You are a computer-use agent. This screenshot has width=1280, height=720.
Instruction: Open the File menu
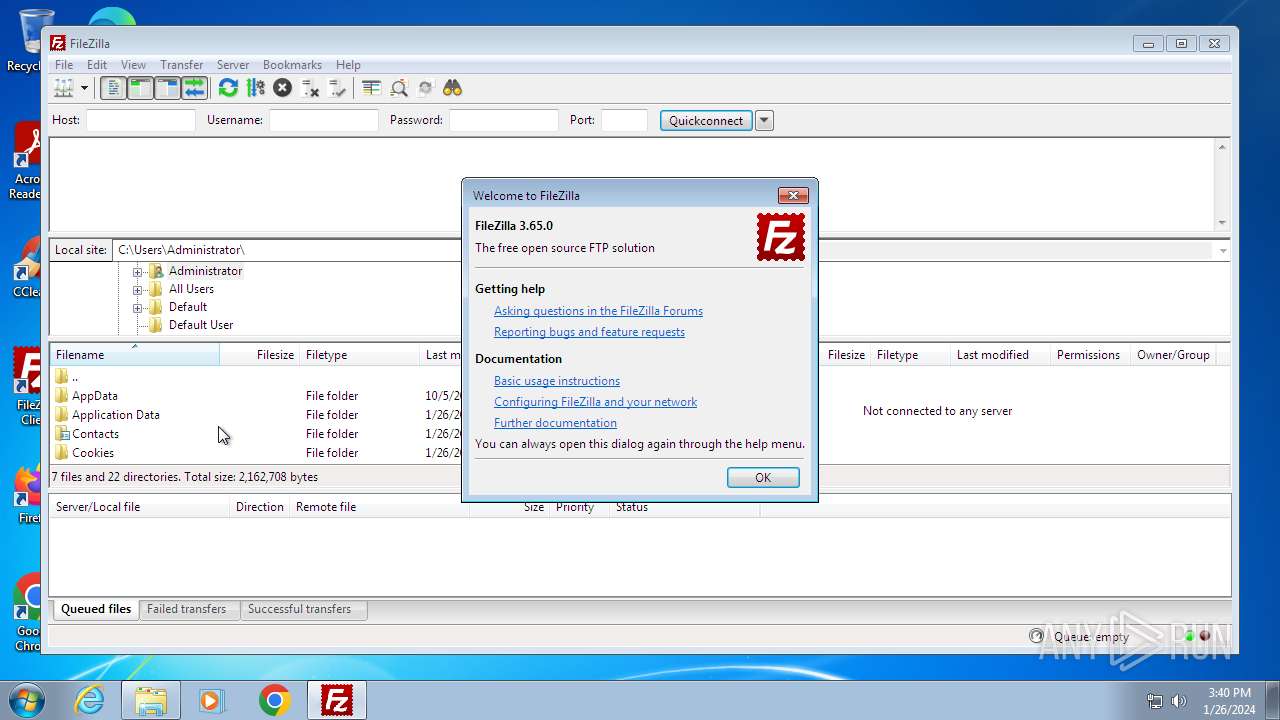64,65
